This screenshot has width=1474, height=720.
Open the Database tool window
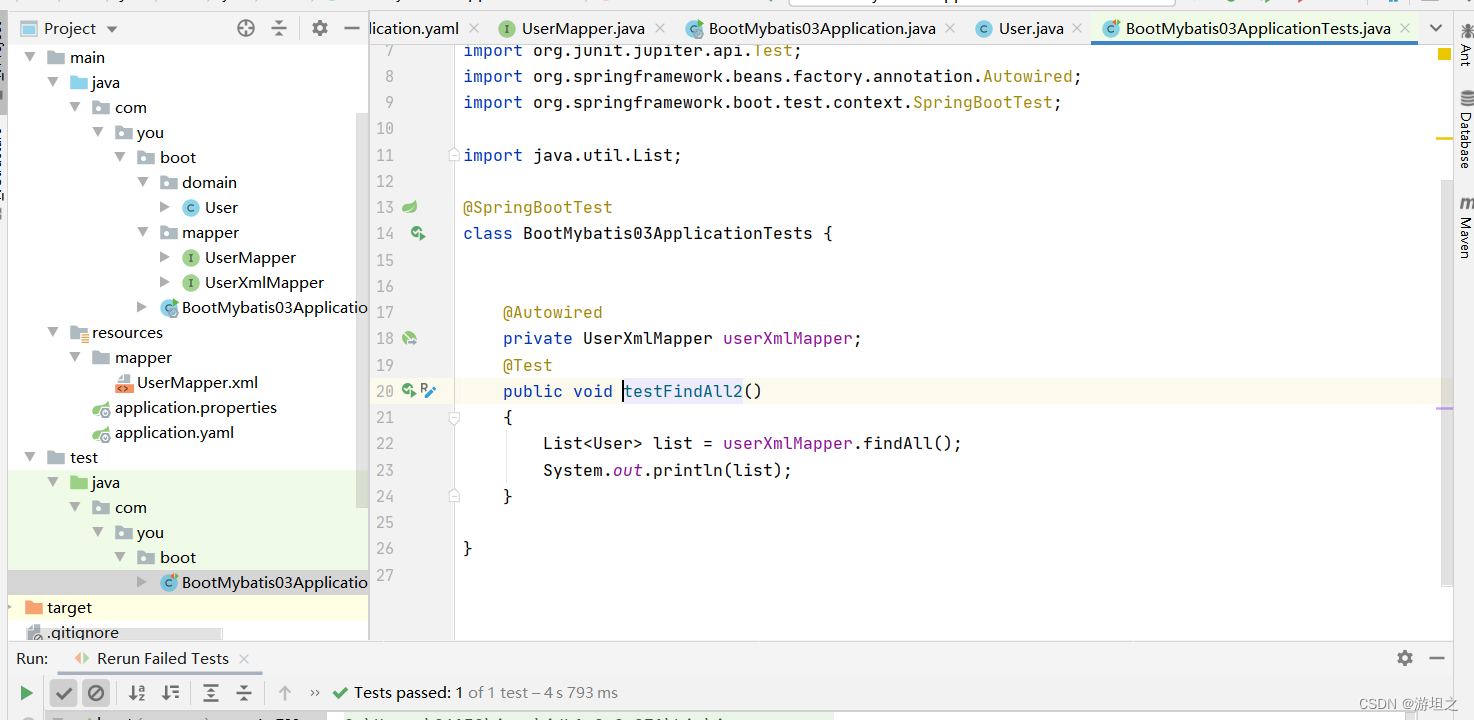(x=1465, y=130)
